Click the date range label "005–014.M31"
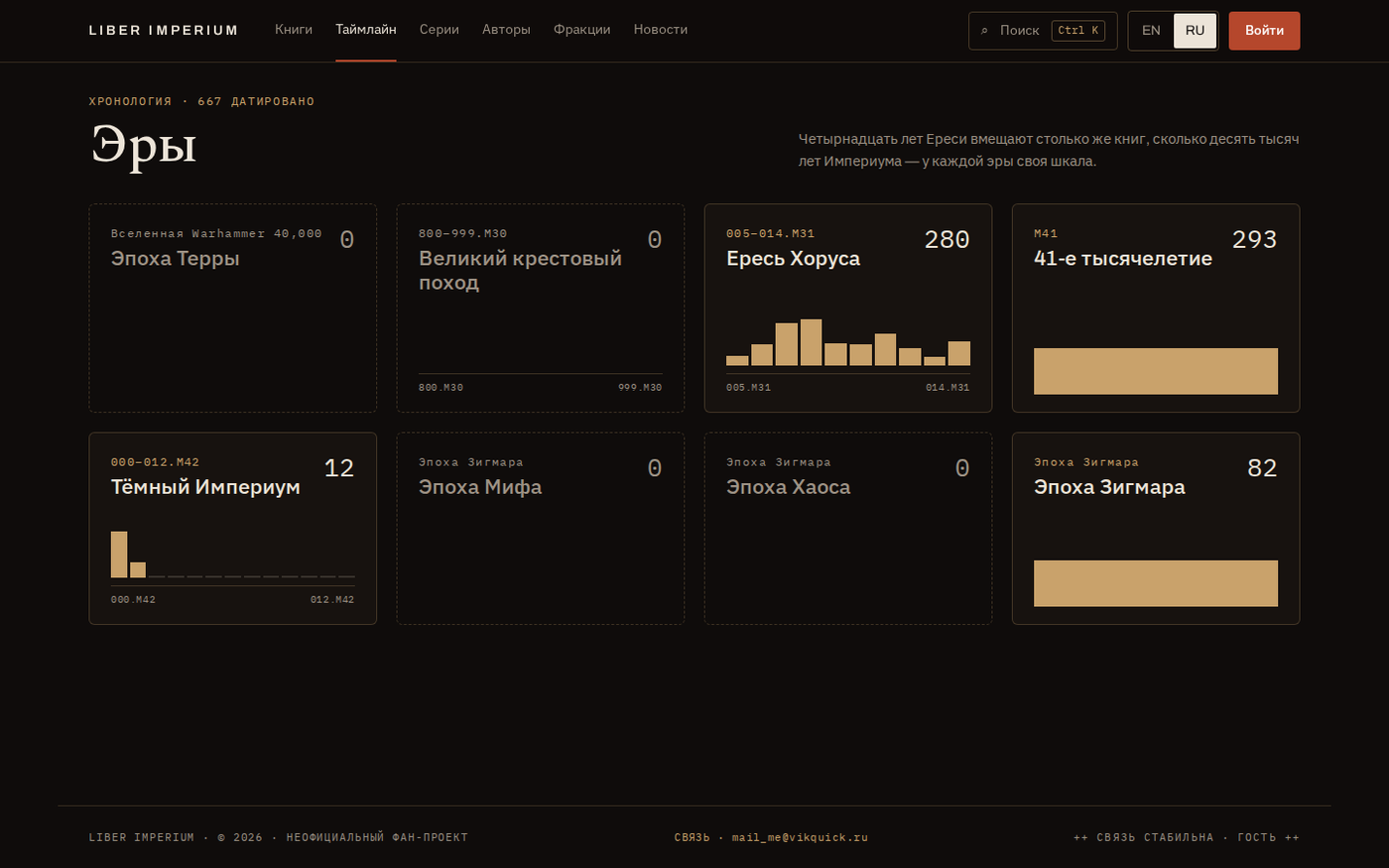This screenshot has width=1389, height=868. pyautogui.click(x=770, y=234)
